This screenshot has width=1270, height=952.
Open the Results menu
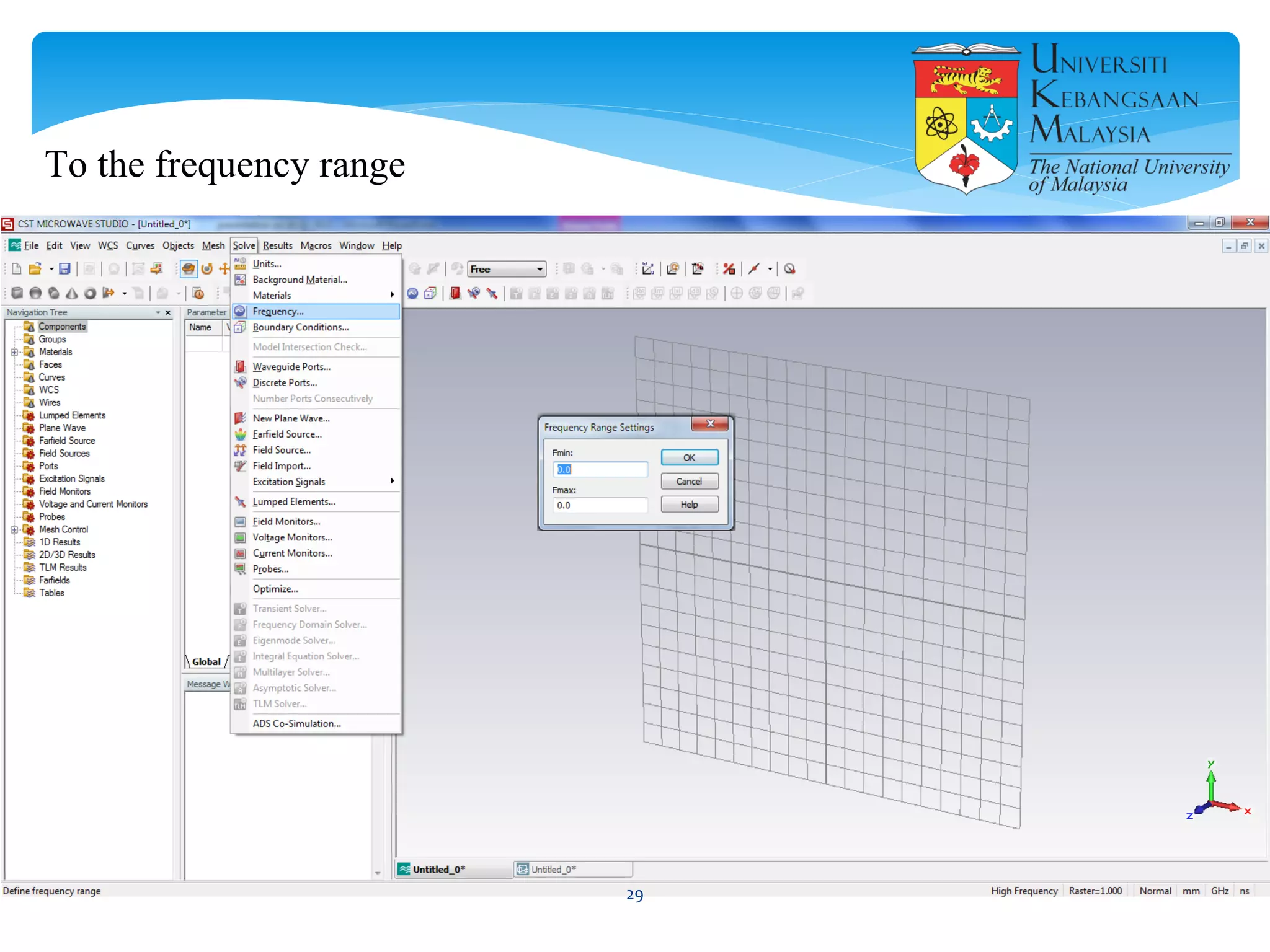(x=277, y=245)
